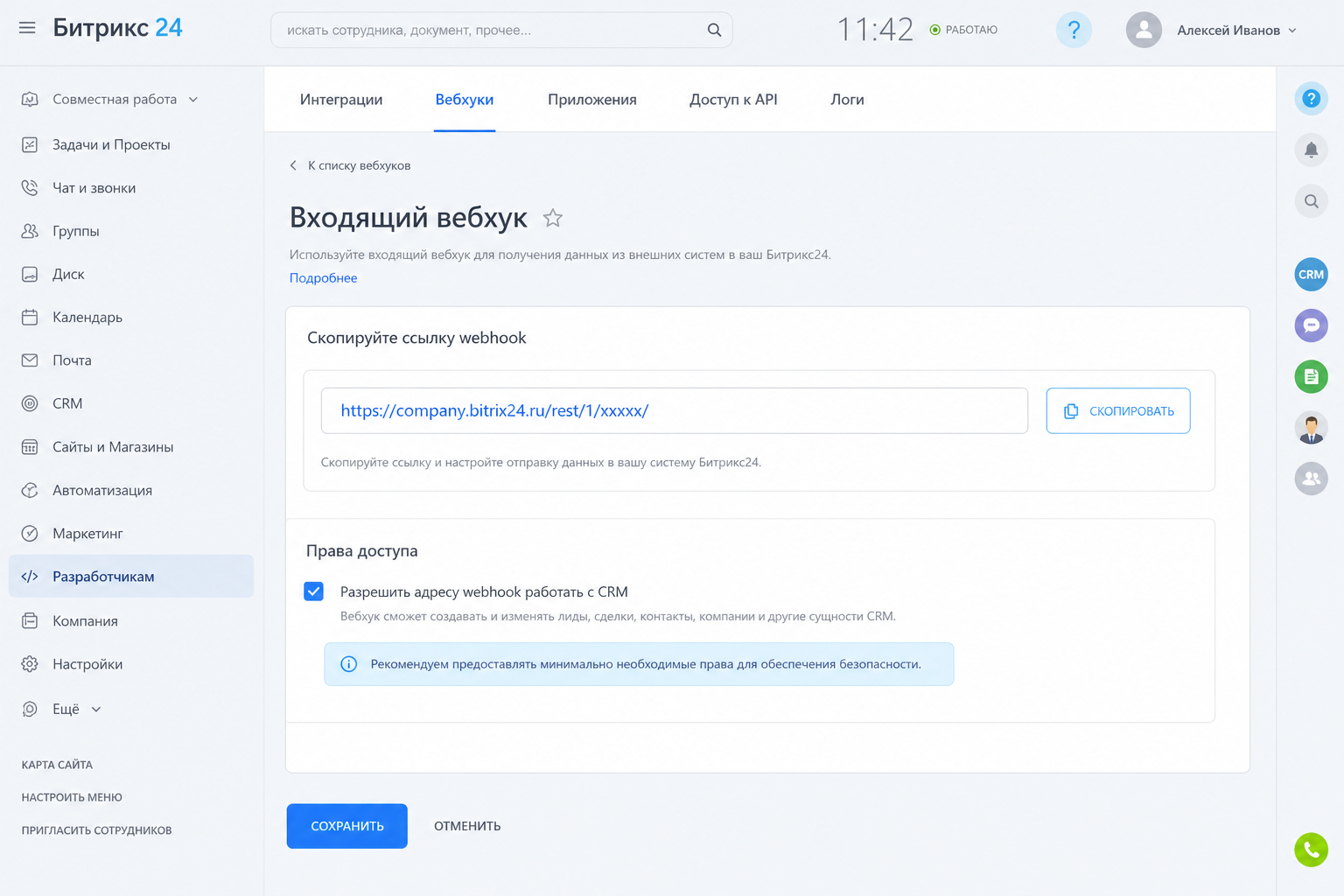The image size is (1344, 896).
Task: Switch to the Интеграции tab
Action: pyautogui.click(x=341, y=100)
